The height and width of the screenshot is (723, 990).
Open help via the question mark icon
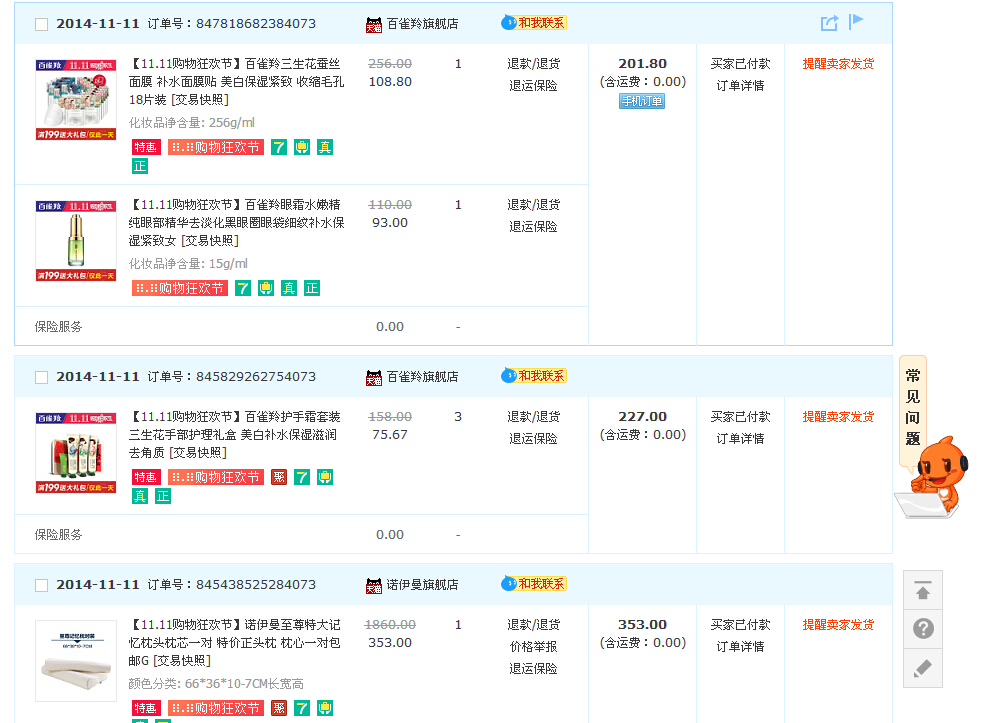pyautogui.click(x=922, y=629)
